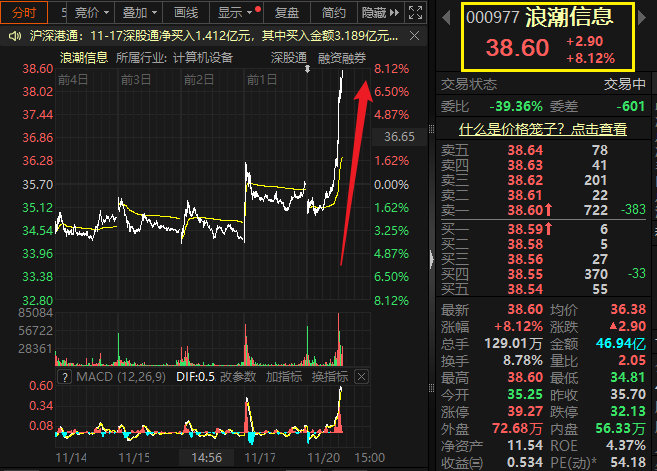The image size is (657, 471).
Task: Click 改参数 for MACD
Action: 238,377
